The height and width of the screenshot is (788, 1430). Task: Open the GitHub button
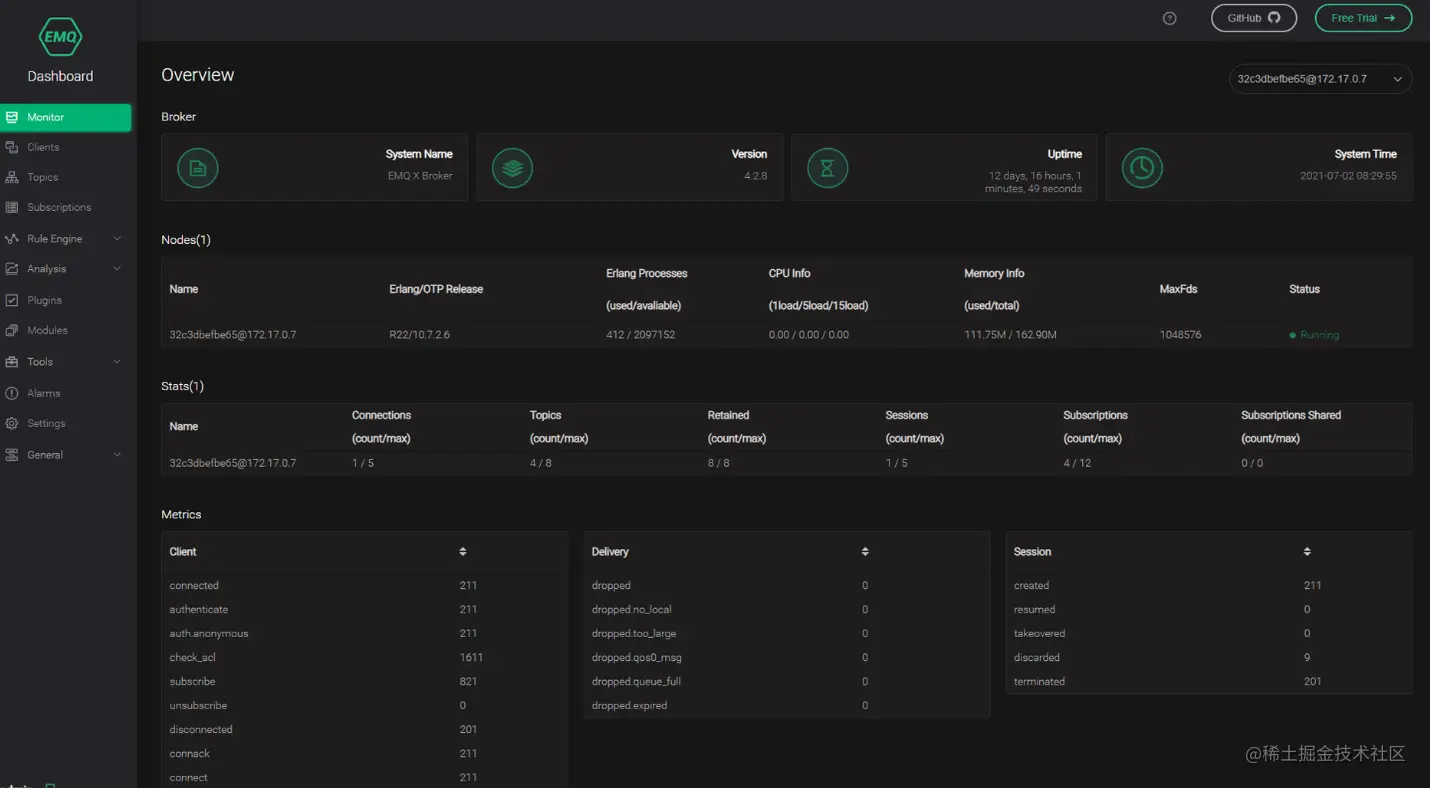(x=1254, y=18)
